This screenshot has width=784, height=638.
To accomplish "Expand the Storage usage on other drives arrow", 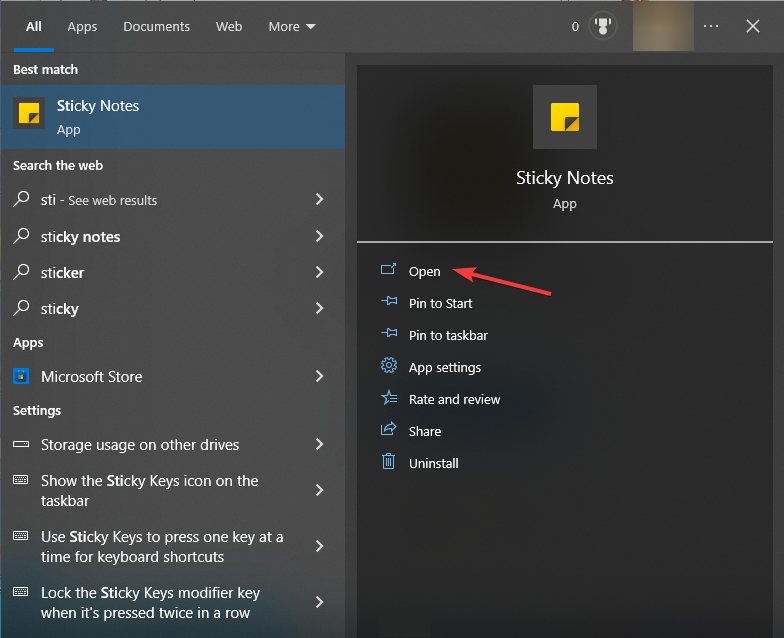I will coord(320,444).
